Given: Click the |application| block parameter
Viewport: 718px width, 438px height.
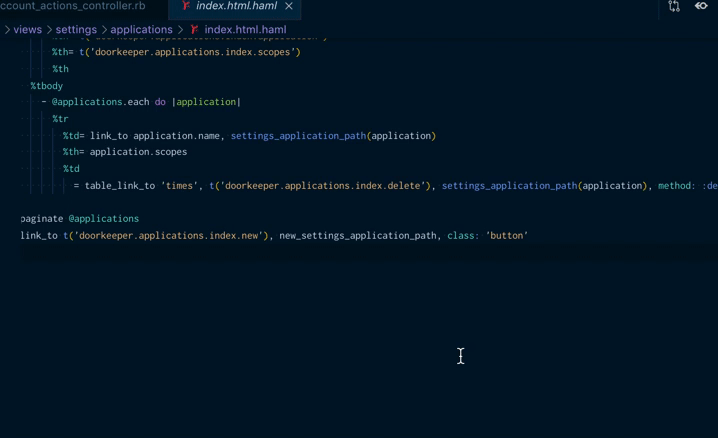Looking at the screenshot, I should (x=206, y=102).
